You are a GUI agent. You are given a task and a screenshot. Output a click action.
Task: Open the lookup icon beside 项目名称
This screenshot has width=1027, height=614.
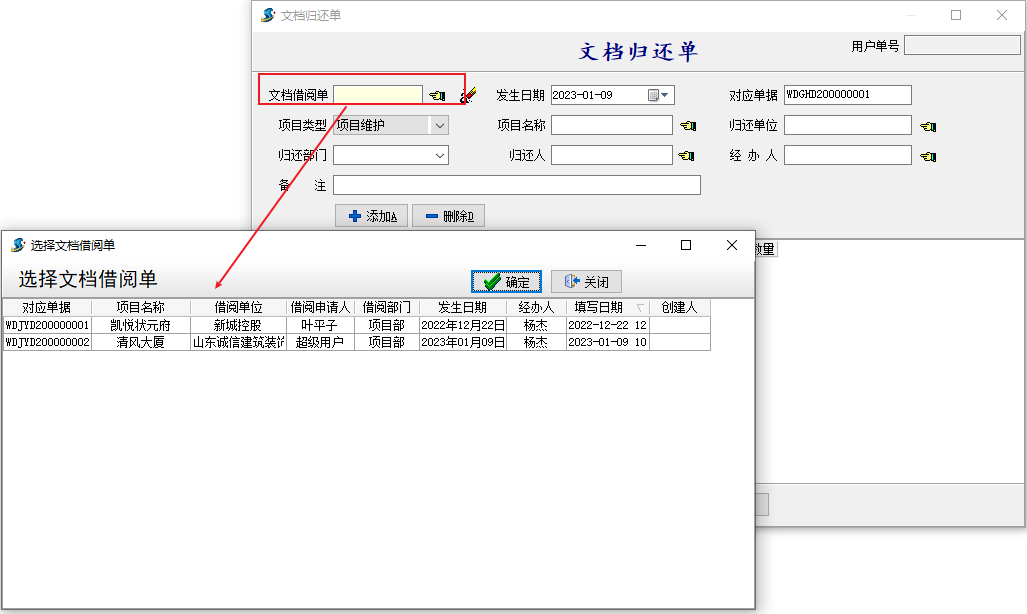pyautogui.click(x=687, y=126)
